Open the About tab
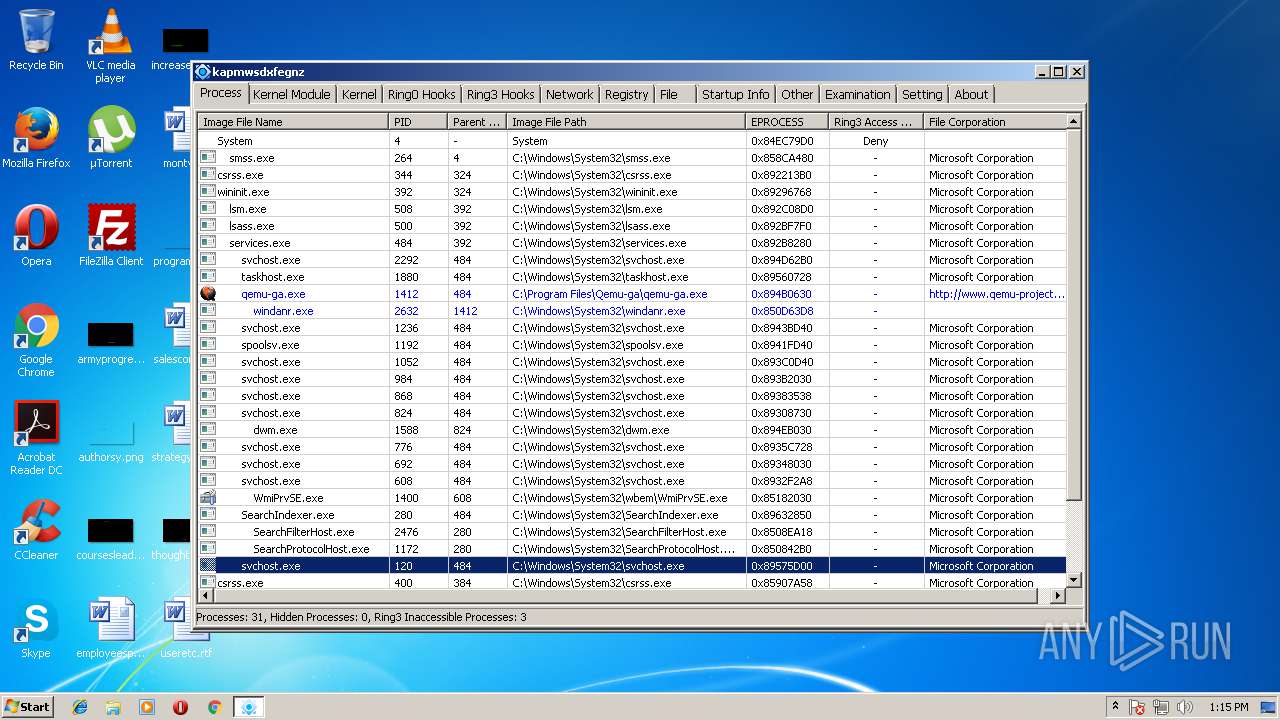This screenshot has width=1280, height=720. [x=971, y=94]
